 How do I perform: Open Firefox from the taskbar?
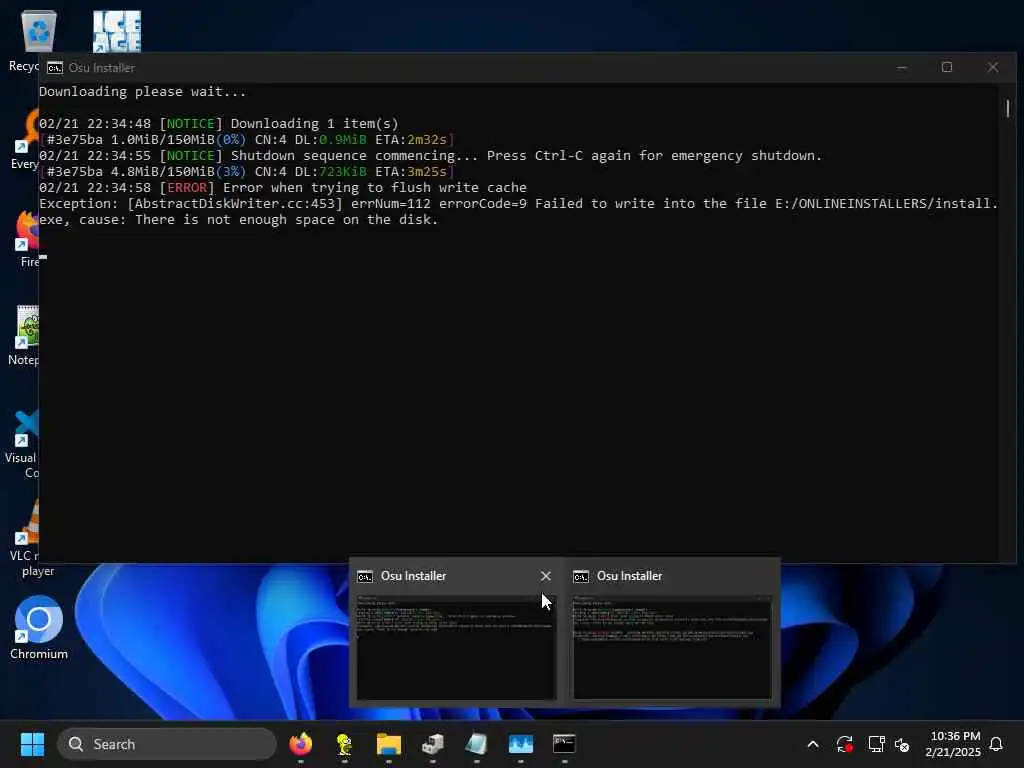tap(301, 743)
